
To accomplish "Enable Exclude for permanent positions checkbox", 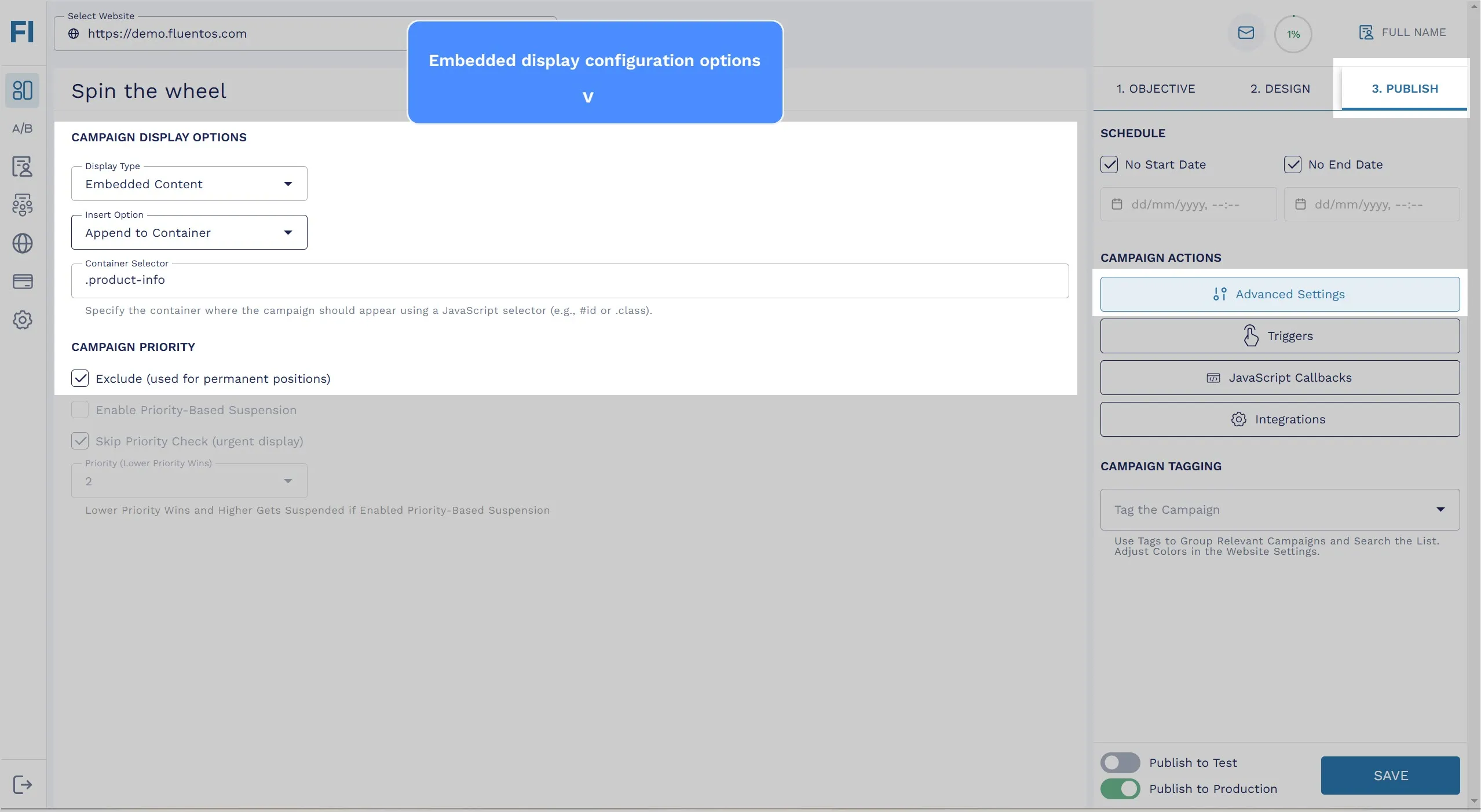I will [x=79, y=378].
